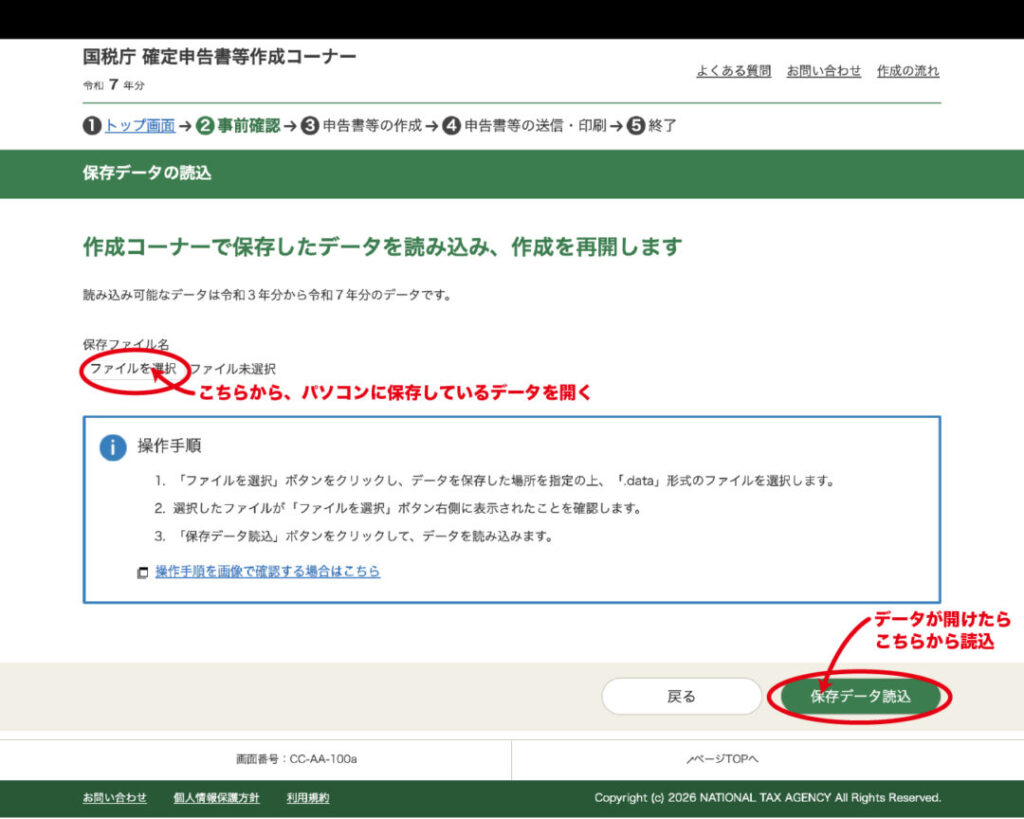Click the new-window icon beside the 操作手順 link
The width and height of the screenshot is (1024, 819).
tap(143, 573)
